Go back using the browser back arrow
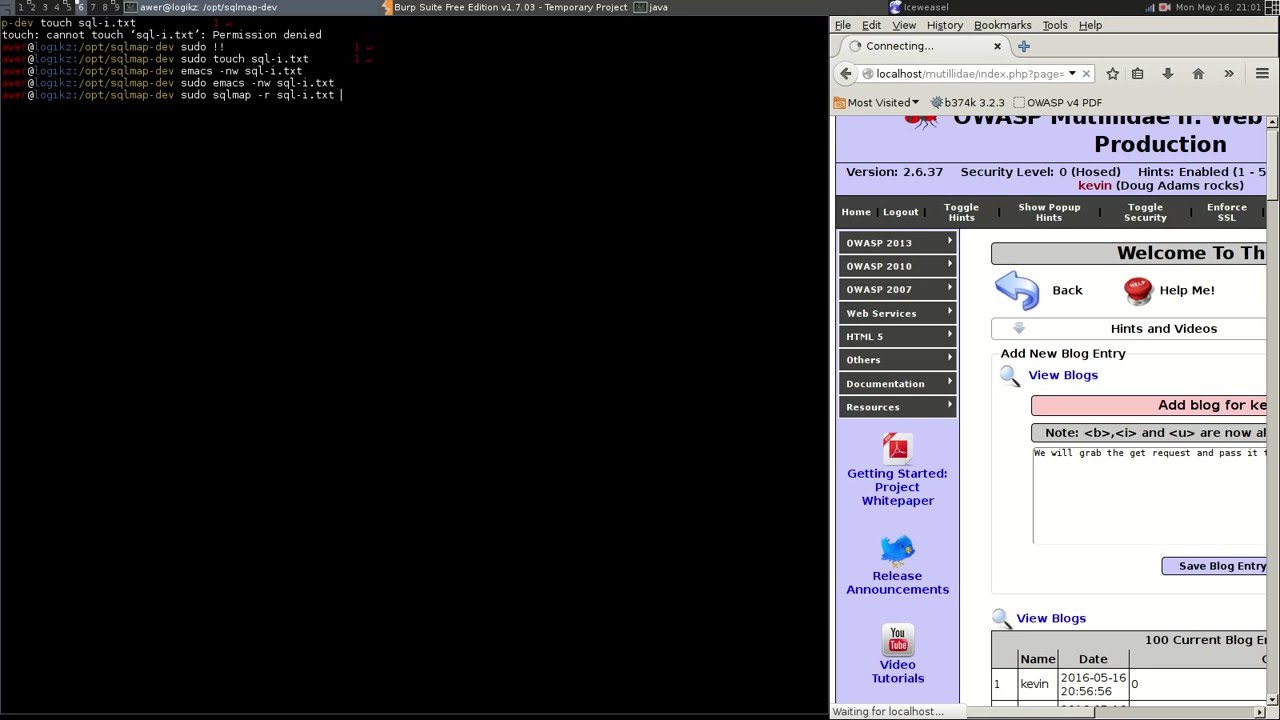1280x720 pixels. point(846,73)
